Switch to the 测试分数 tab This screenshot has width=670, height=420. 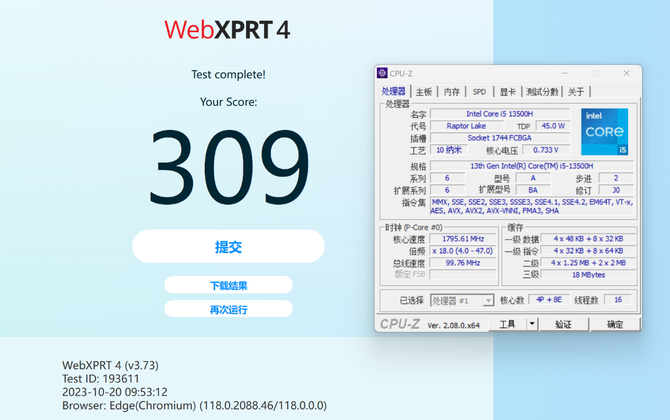[x=542, y=92]
